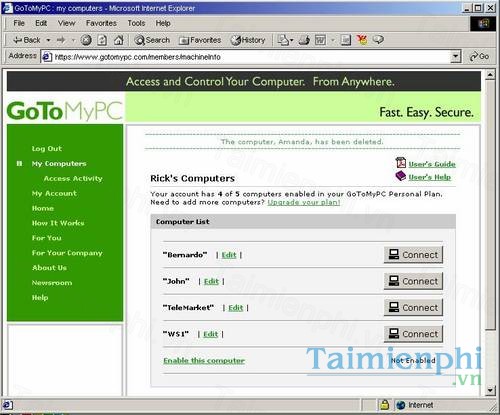Viewport: 500px width, 415px height.
Task: Click the vertical scrollbar thumb
Action: (x=490, y=205)
